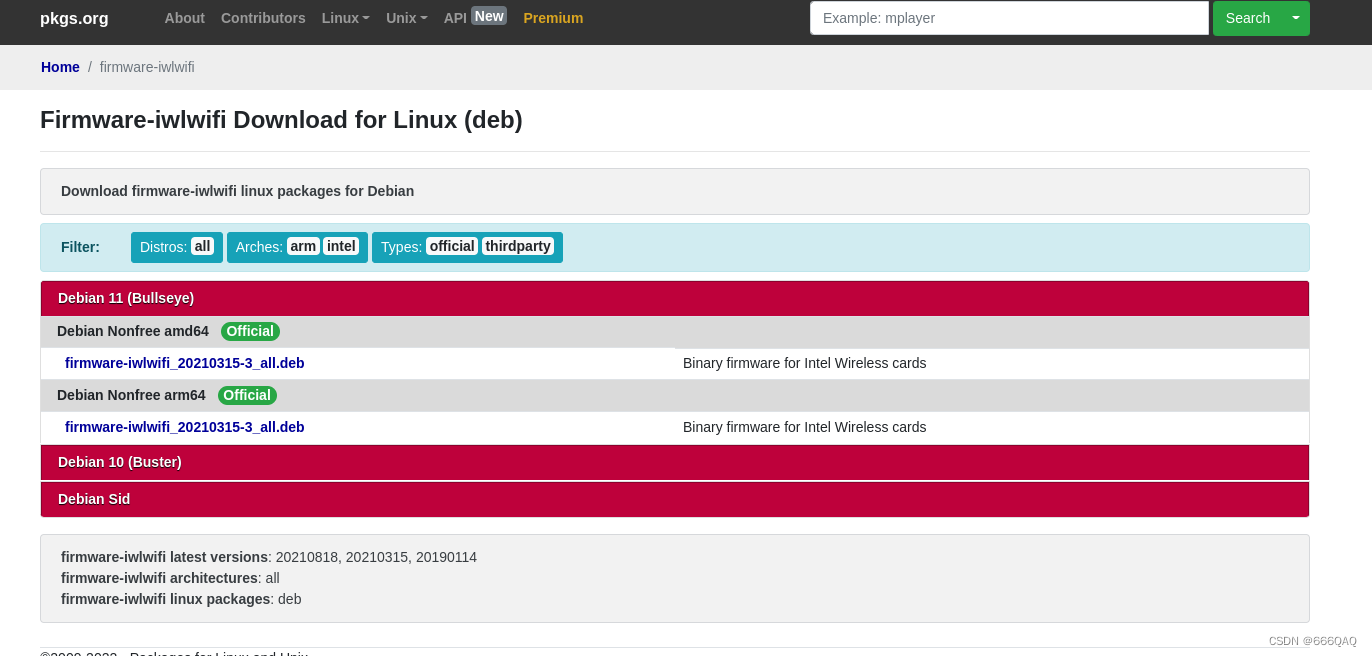The width and height of the screenshot is (1372, 656).
Task: Focus the package search input field
Action: point(1009,18)
